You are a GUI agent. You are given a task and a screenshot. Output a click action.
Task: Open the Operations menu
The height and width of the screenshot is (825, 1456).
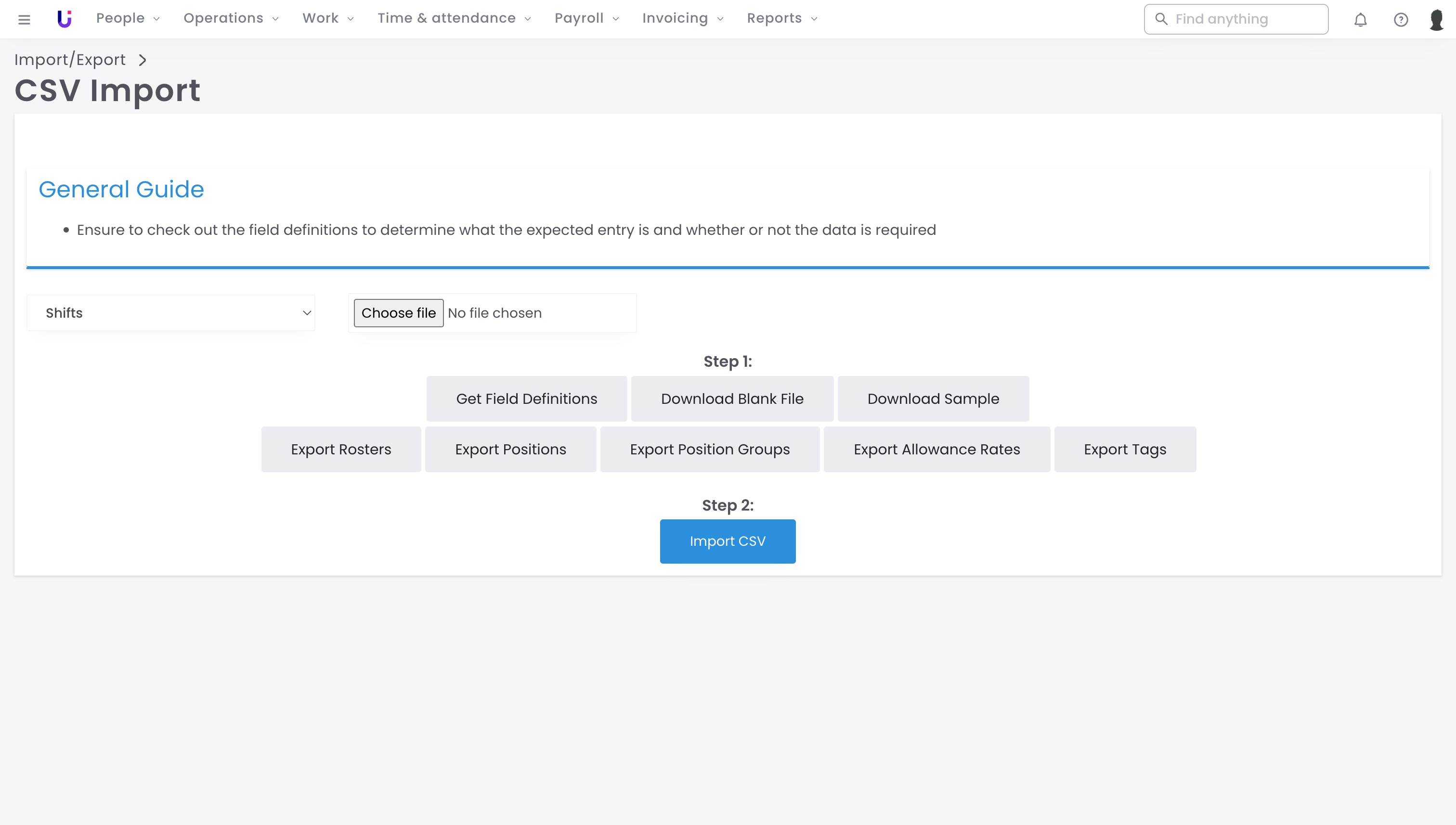(231, 19)
